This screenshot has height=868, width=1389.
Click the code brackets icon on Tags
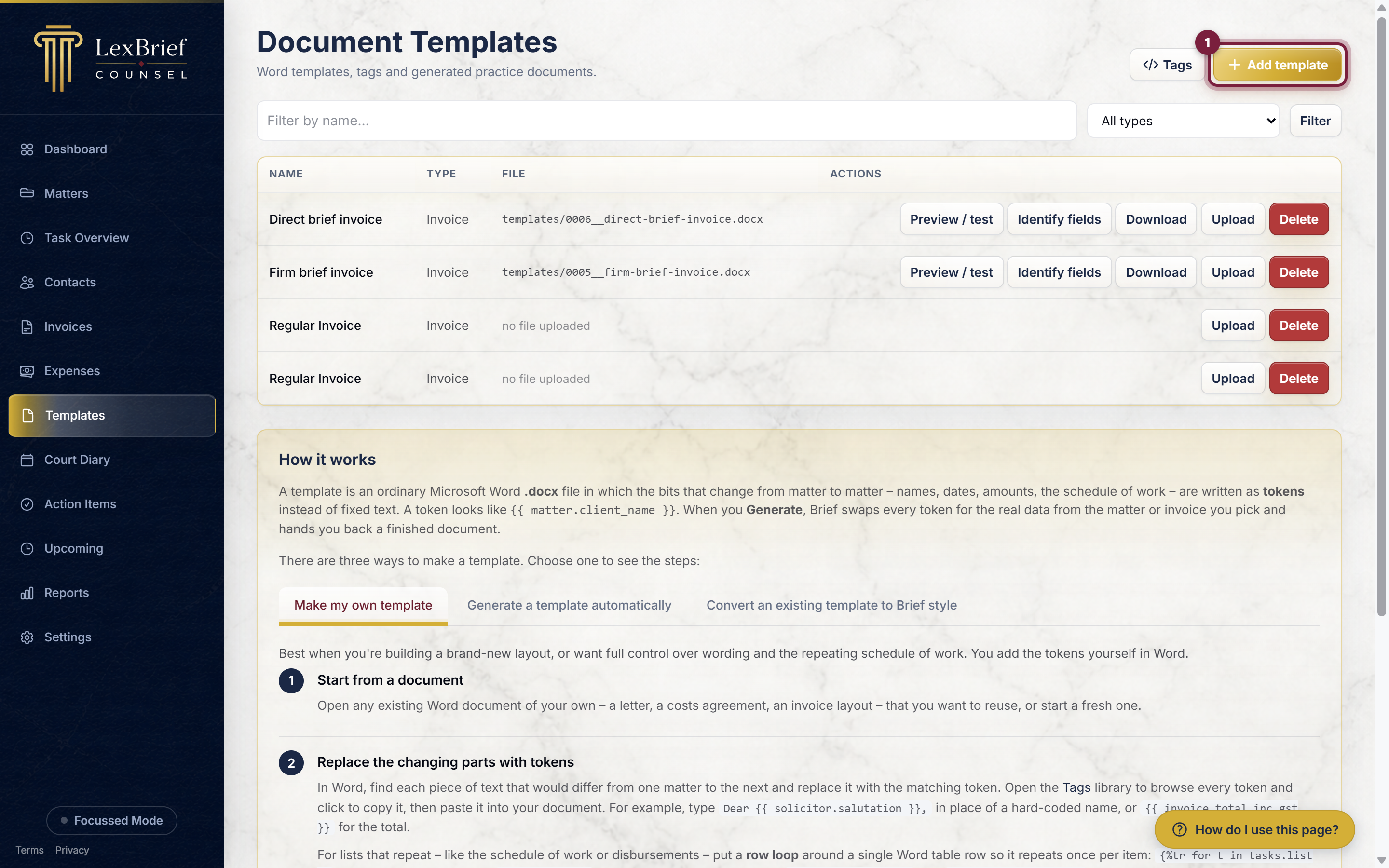pos(1150,65)
